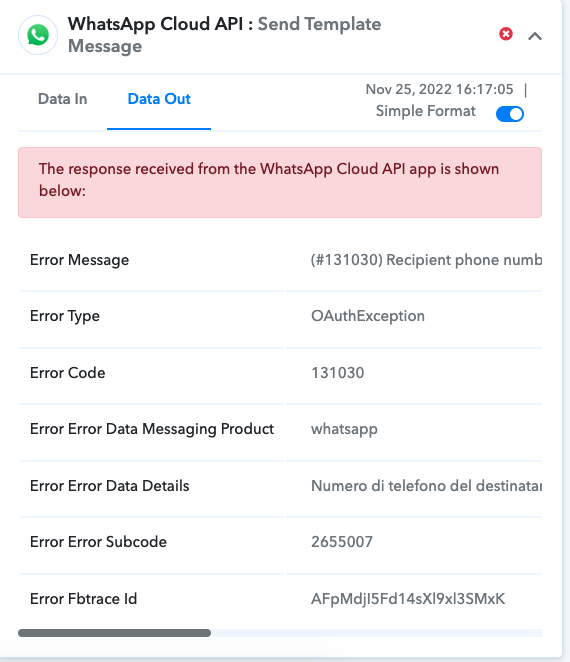Click the Simple Format label text
This screenshot has height=662, width=570.
coord(426,111)
